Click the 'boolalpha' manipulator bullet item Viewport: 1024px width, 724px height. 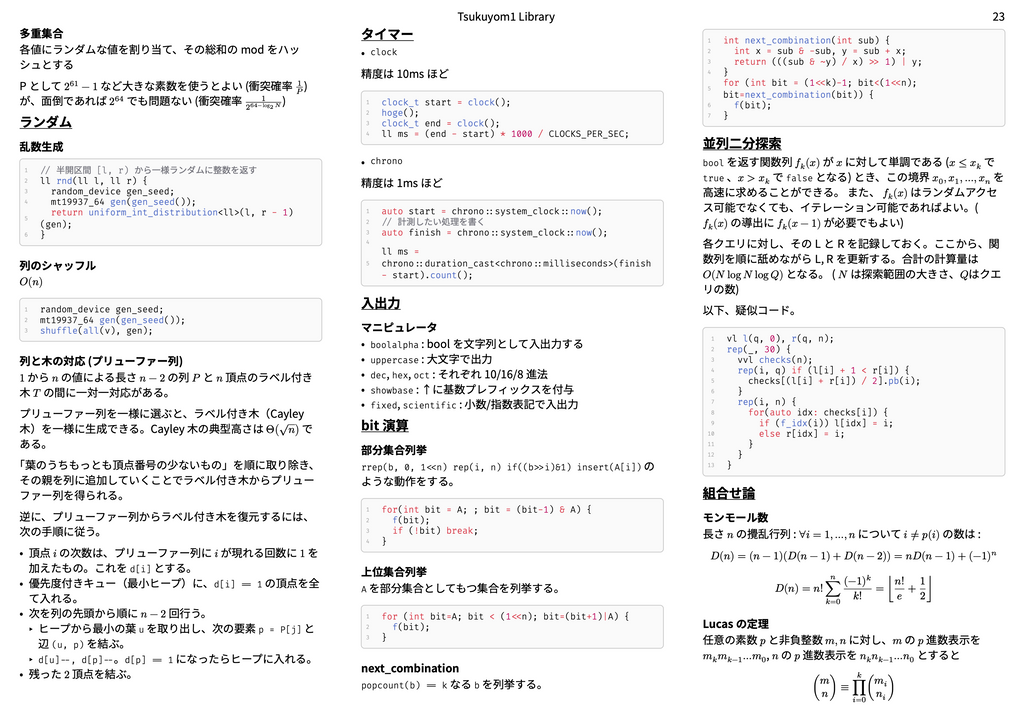coord(475,344)
